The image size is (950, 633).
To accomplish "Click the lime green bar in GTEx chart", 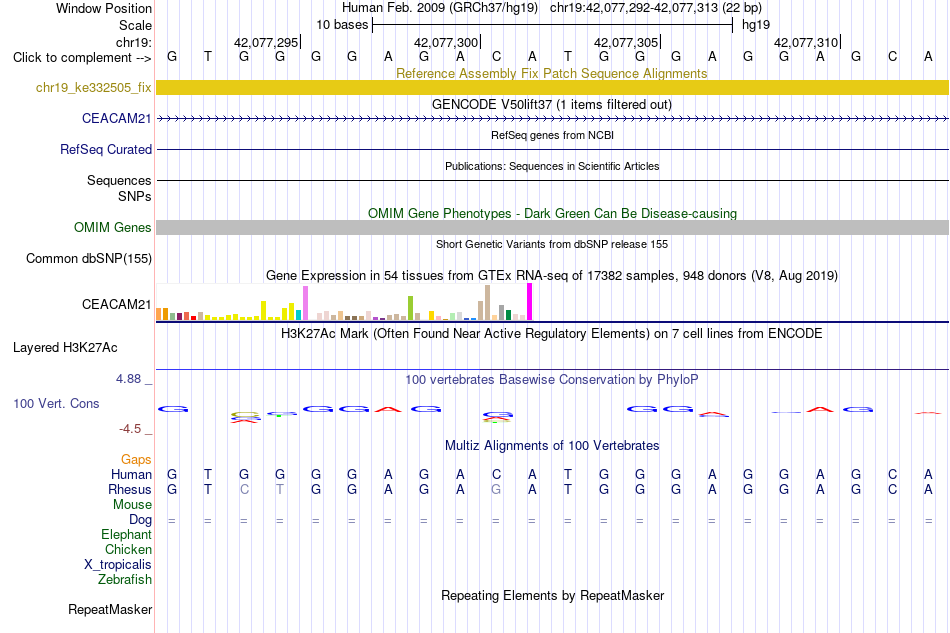I will coord(410,308).
